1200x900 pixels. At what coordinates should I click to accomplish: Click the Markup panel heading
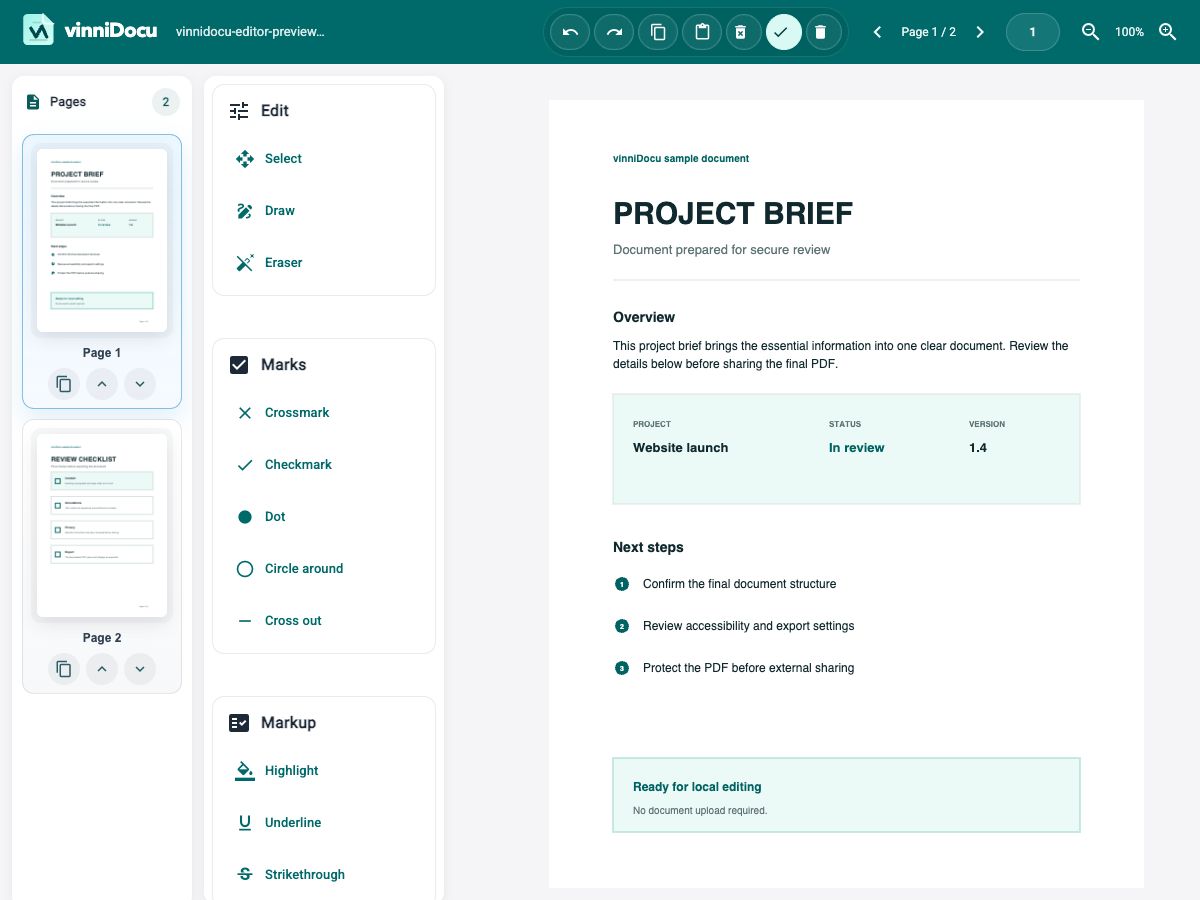click(288, 723)
